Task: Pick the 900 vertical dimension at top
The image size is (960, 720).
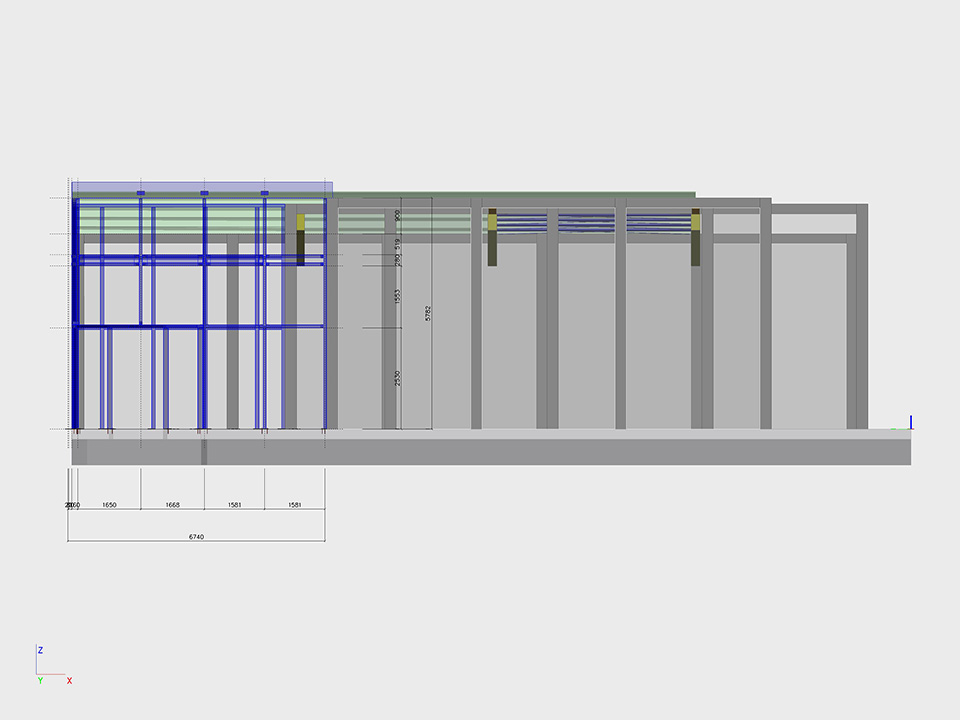Action: 397,215
